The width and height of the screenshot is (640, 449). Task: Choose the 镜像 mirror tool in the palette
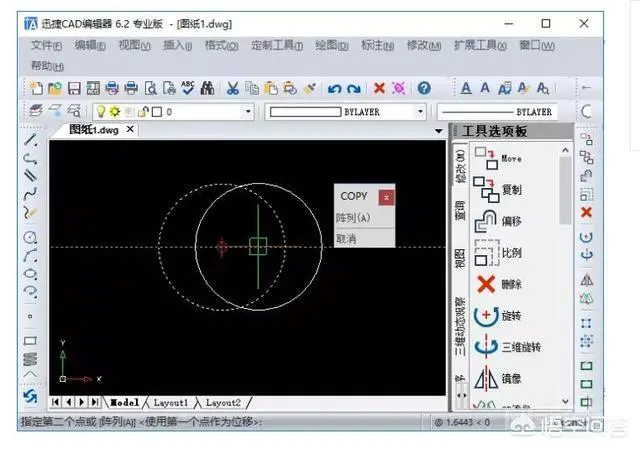pyautogui.click(x=498, y=378)
